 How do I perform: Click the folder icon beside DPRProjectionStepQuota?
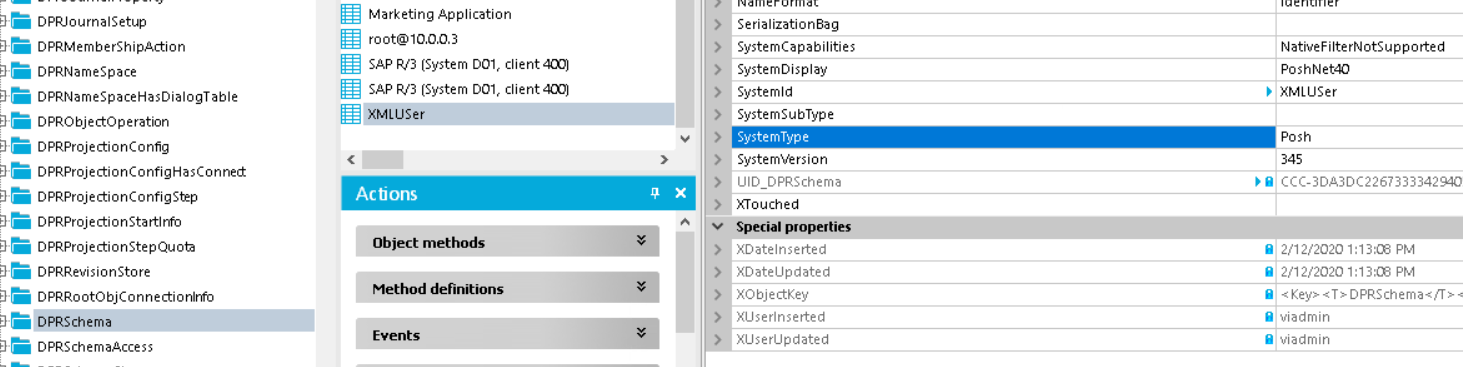coord(21,246)
